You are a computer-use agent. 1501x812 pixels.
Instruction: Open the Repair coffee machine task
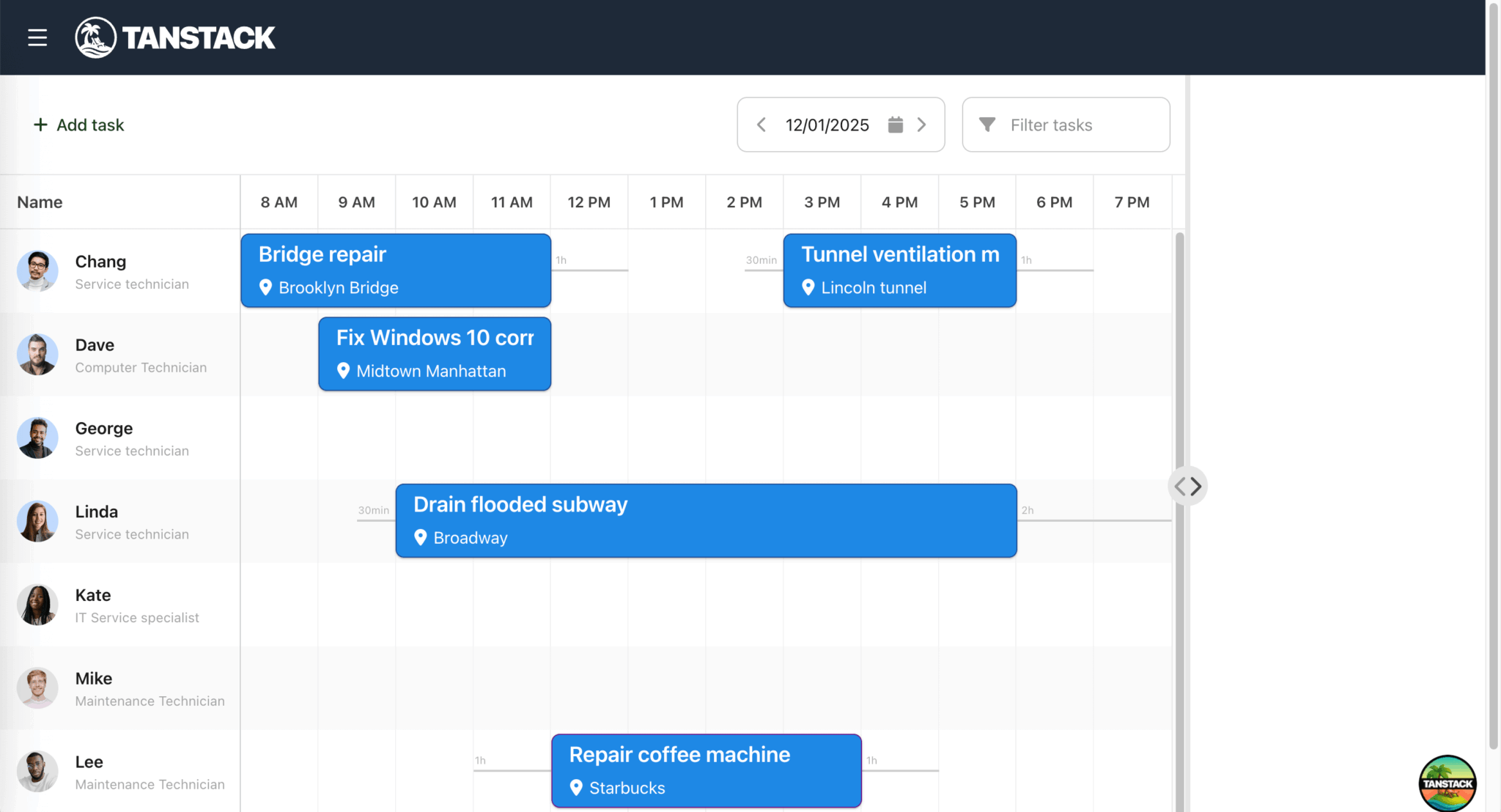(x=706, y=771)
